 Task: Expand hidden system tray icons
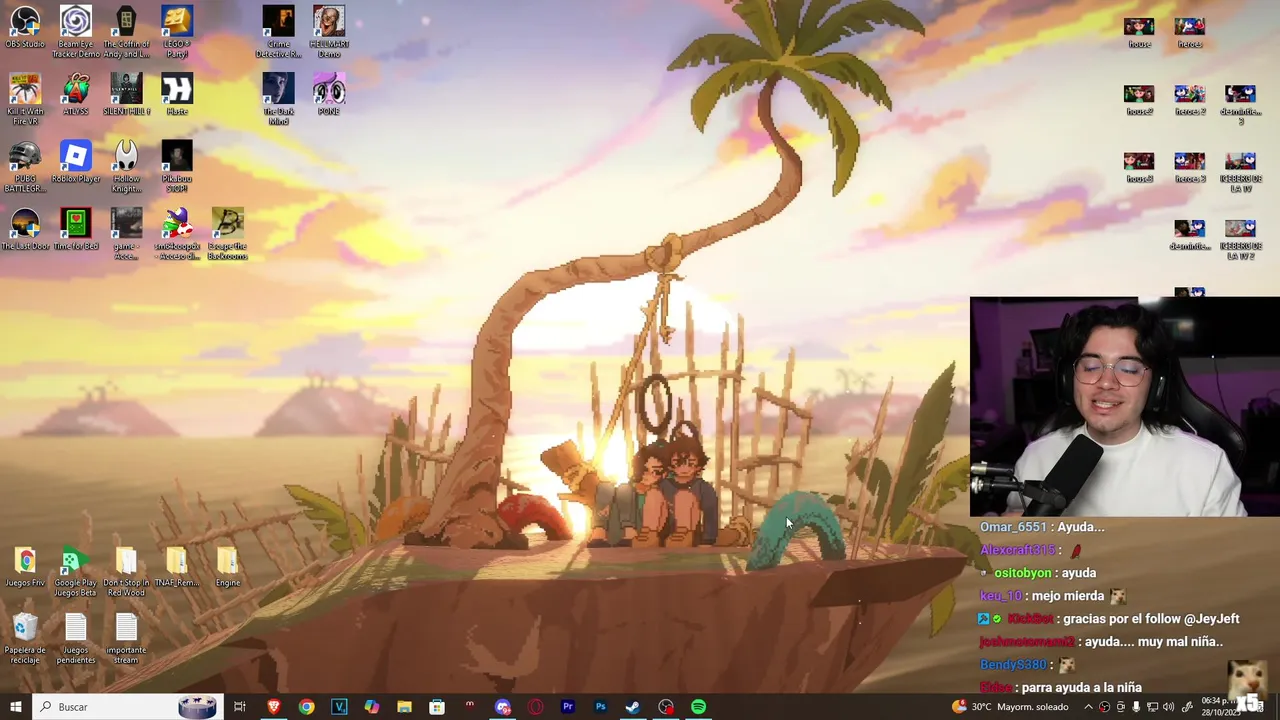tap(1089, 707)
